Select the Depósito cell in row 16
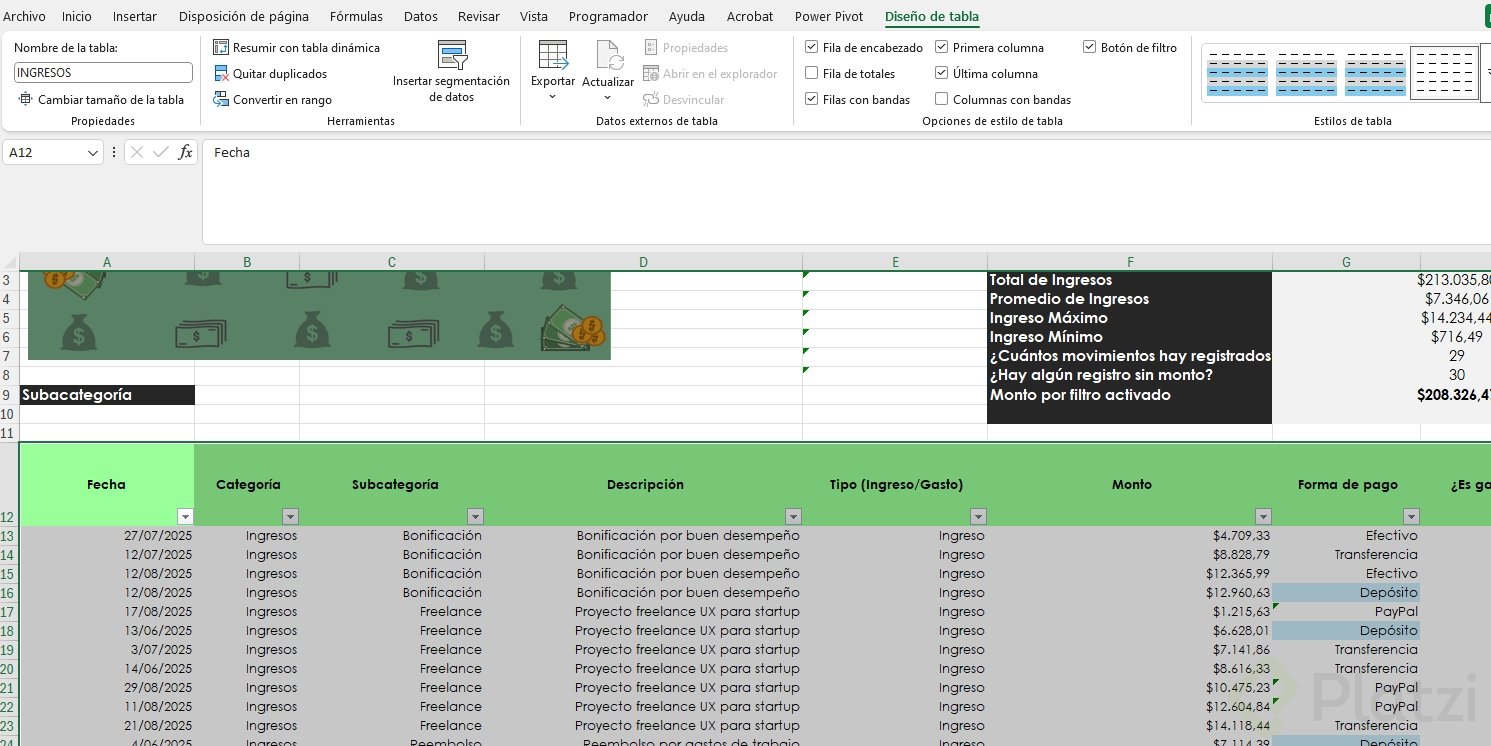 pyautogui.click(x=1346, y=592)
